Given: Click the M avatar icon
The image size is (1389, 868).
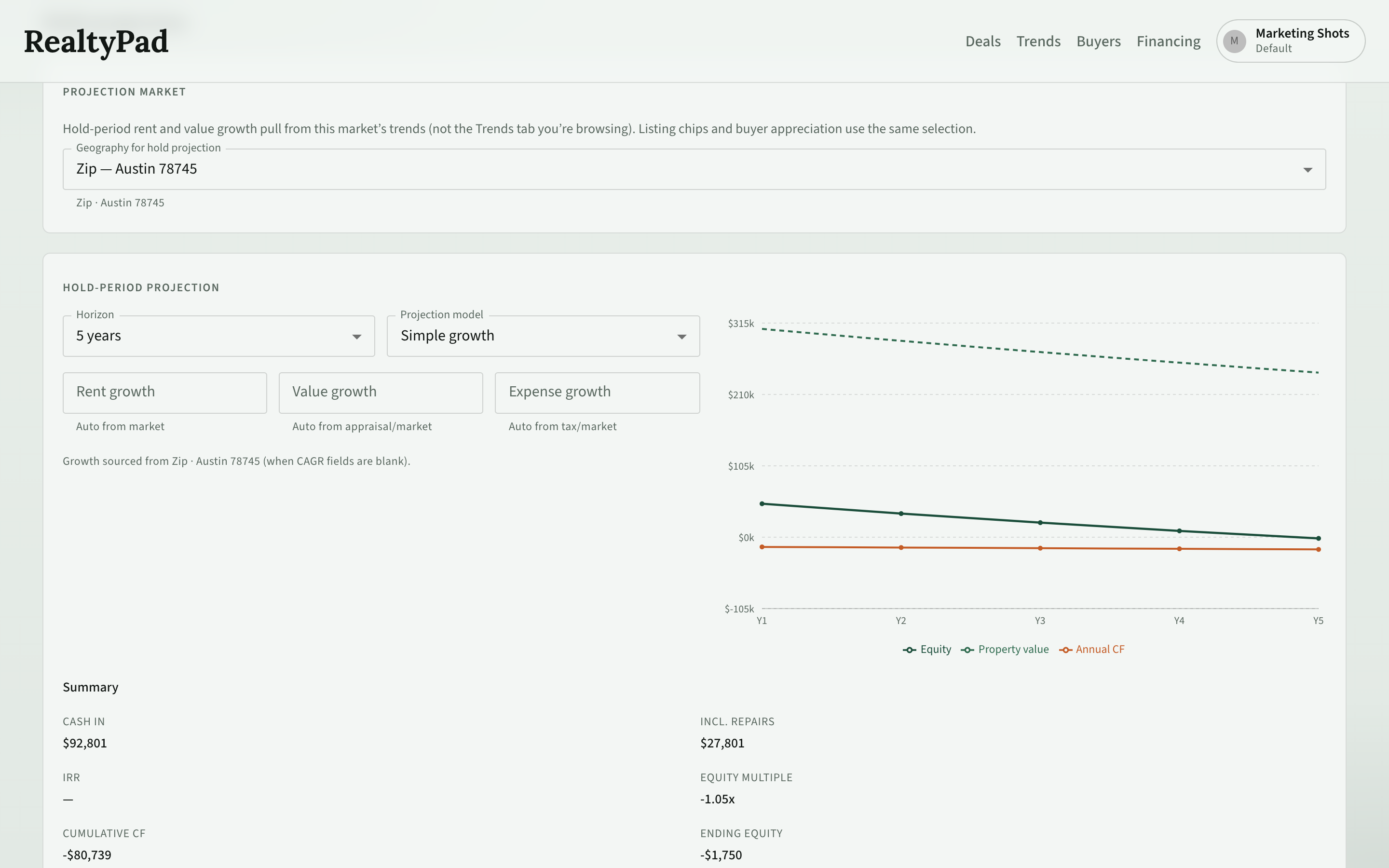Looking at the screenshot, I should (x=1234, y=41).
